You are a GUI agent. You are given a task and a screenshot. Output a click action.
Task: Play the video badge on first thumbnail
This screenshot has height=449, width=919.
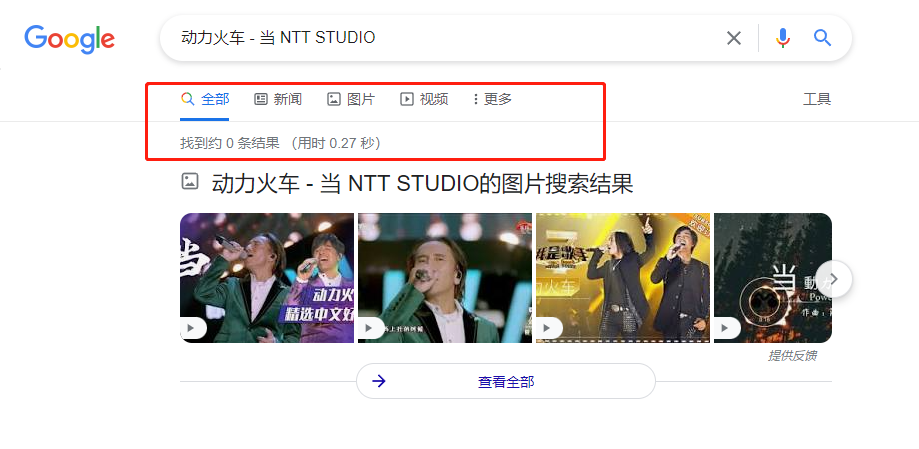tap(192, 328)
